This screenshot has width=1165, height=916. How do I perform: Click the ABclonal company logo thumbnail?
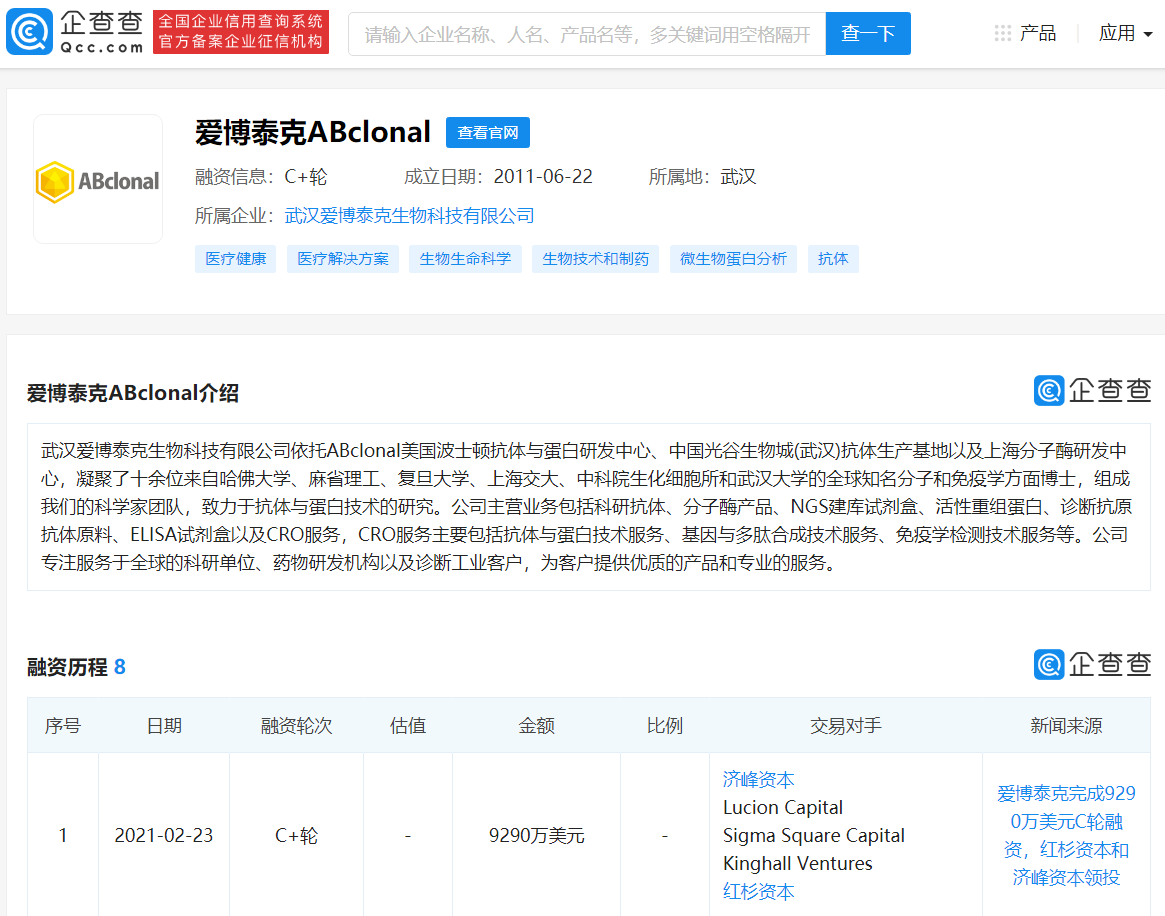(x=98, y=179)
